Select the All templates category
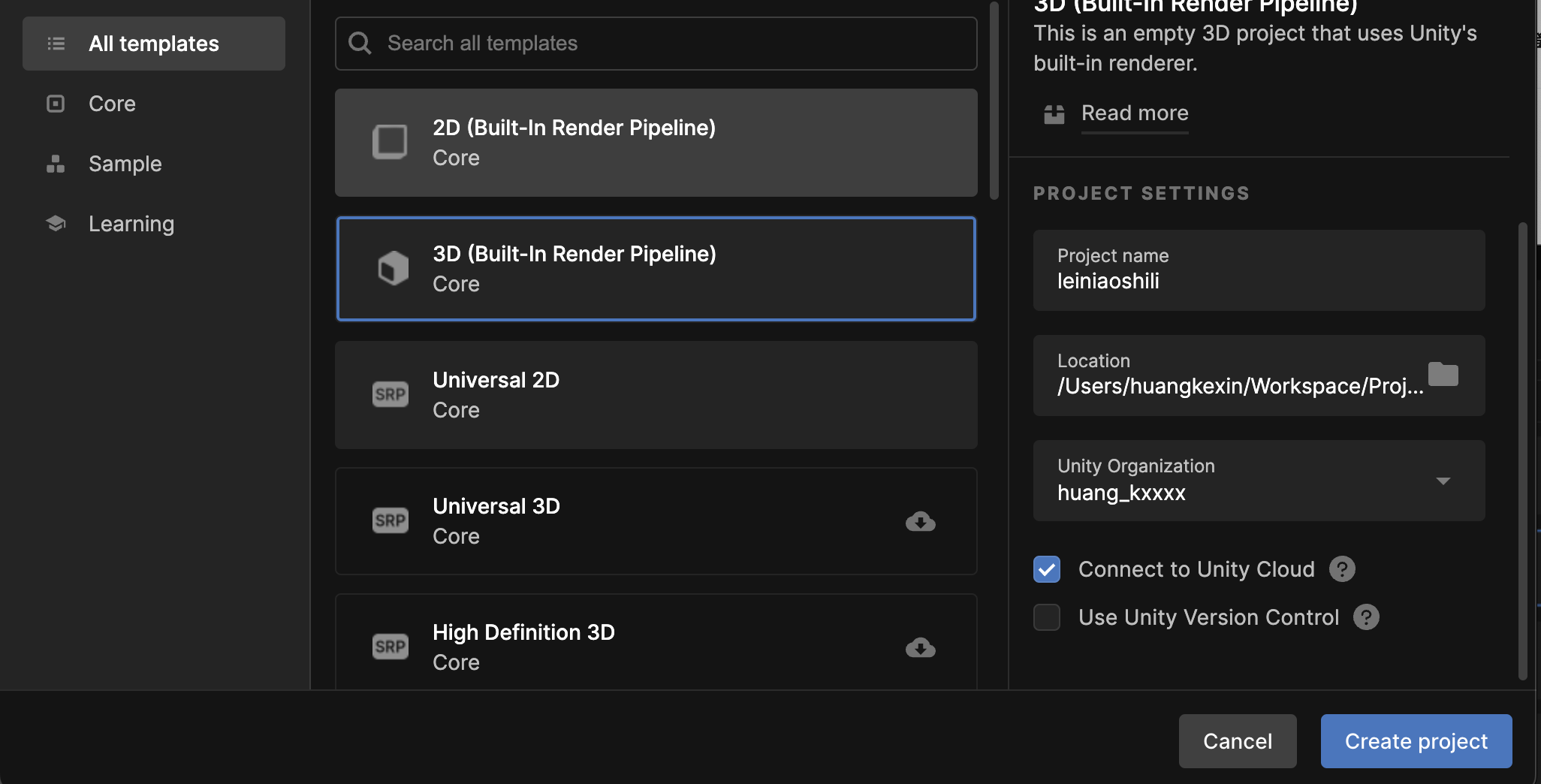Image resolution: width=1541 pixels, height=784 pixels. pos(154,44)
